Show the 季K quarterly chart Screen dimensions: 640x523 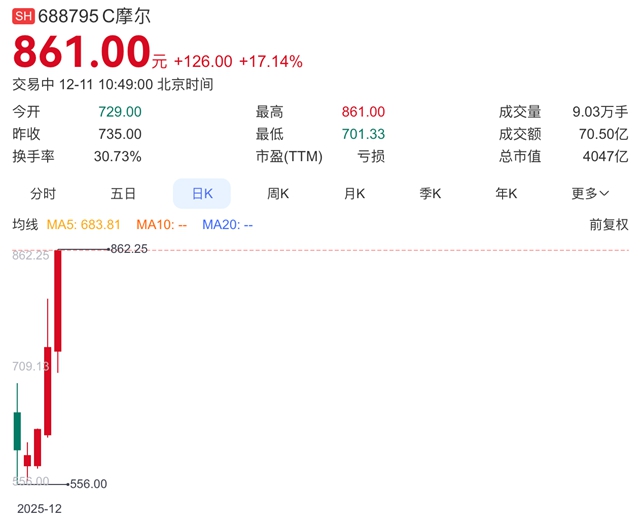coord(430,193)
